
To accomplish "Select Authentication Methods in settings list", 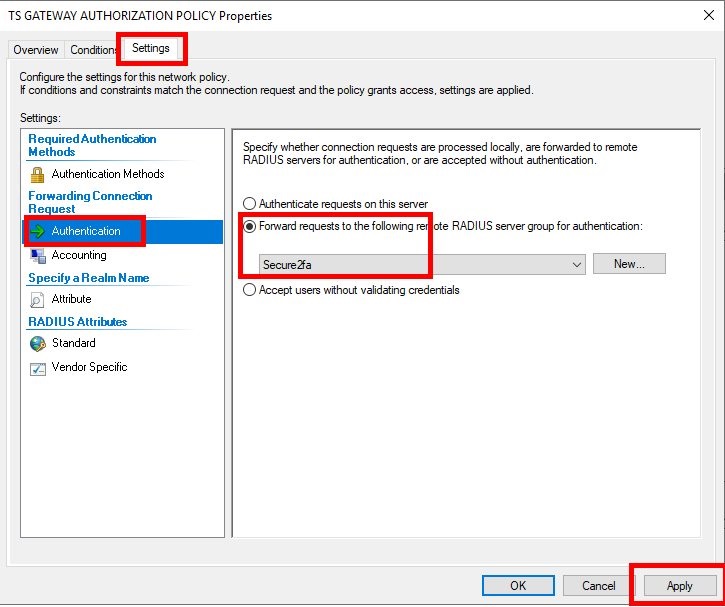I will (107, 174).
